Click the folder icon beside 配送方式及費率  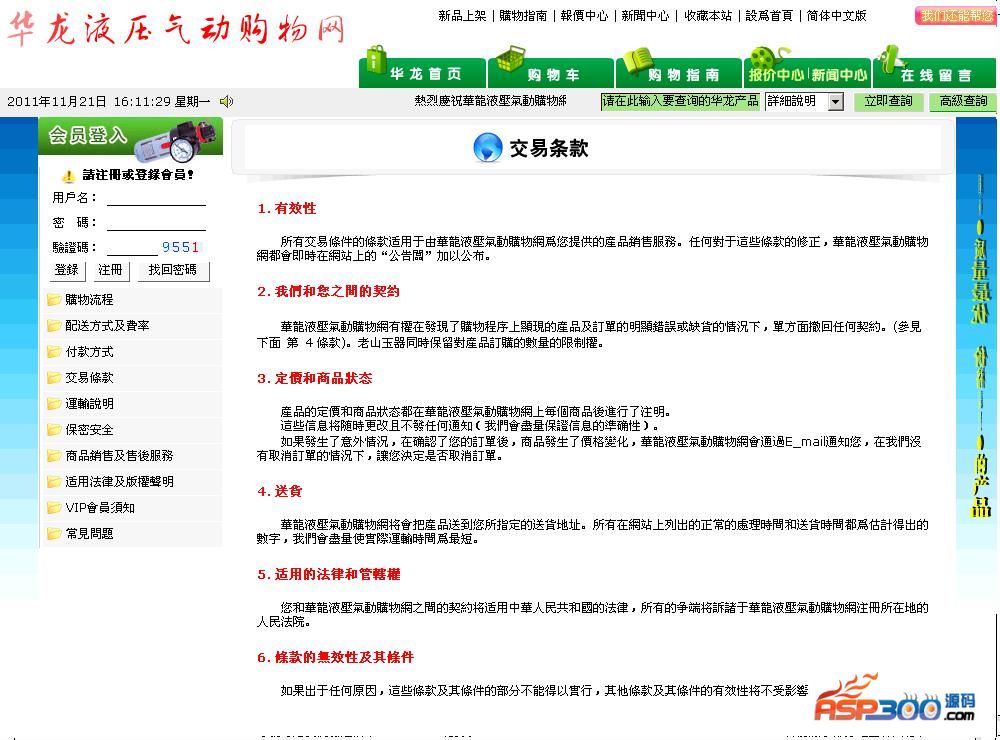(54, 325)
